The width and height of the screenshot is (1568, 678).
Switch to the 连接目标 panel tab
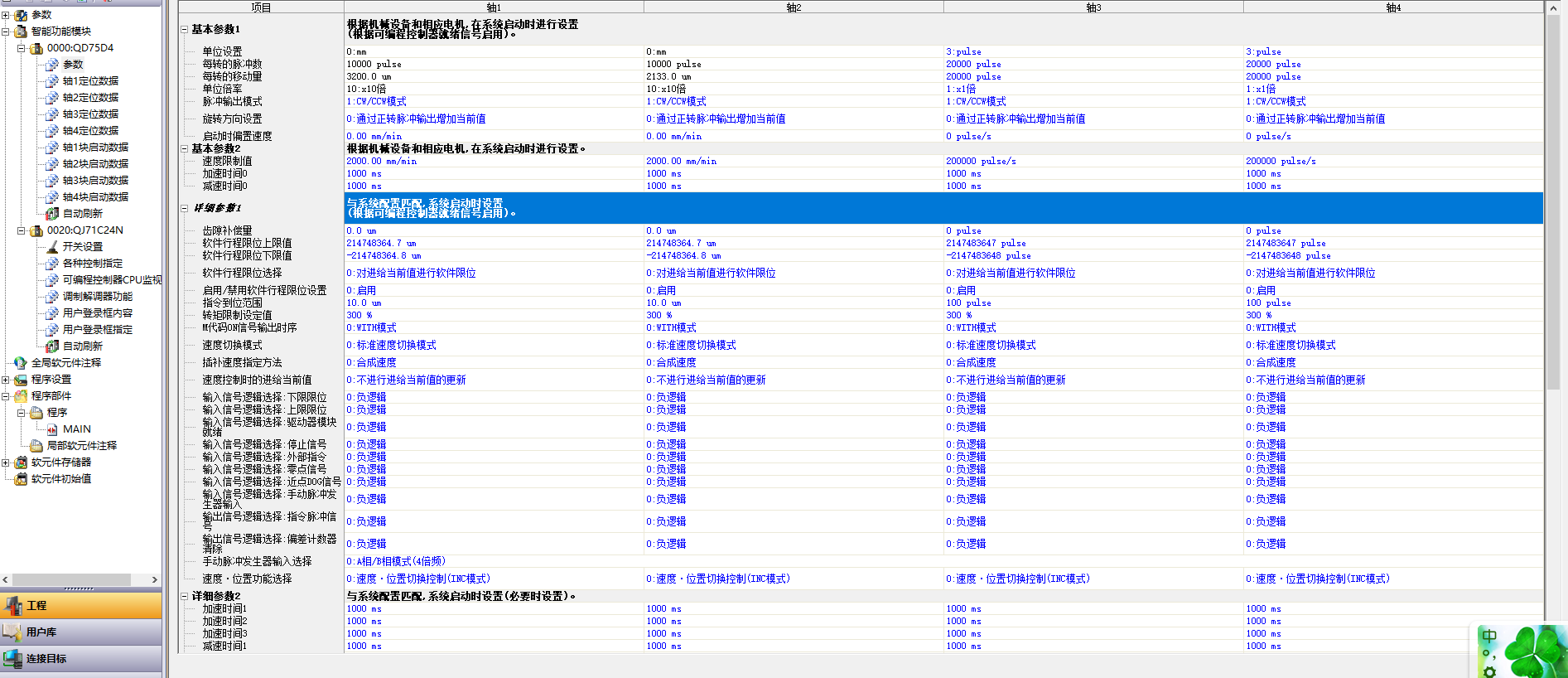[81, 659]
